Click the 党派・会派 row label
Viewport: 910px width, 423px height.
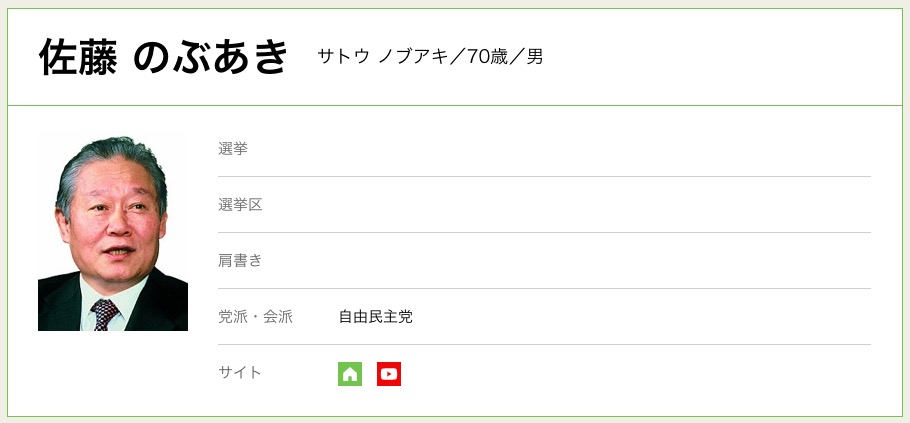click(255, 317)
